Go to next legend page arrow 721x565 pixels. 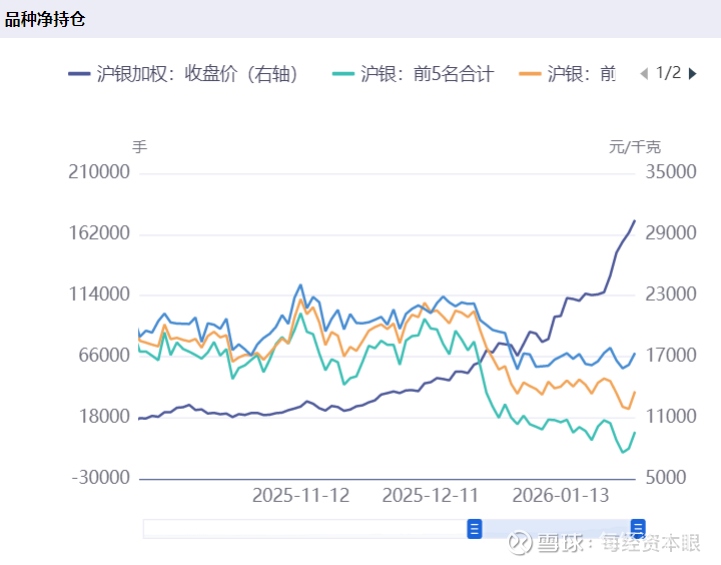coord(693,73)
